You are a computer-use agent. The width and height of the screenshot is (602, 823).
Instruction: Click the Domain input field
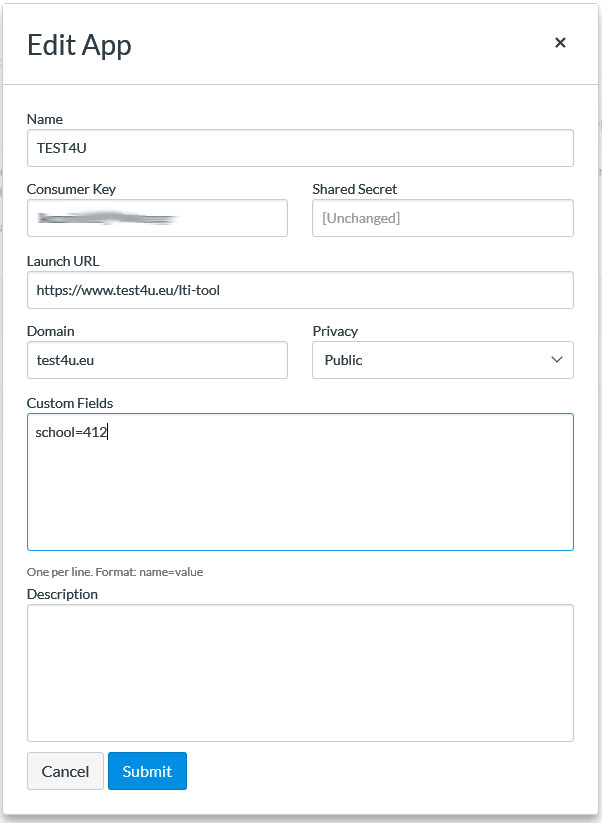(x=157, y=360)
